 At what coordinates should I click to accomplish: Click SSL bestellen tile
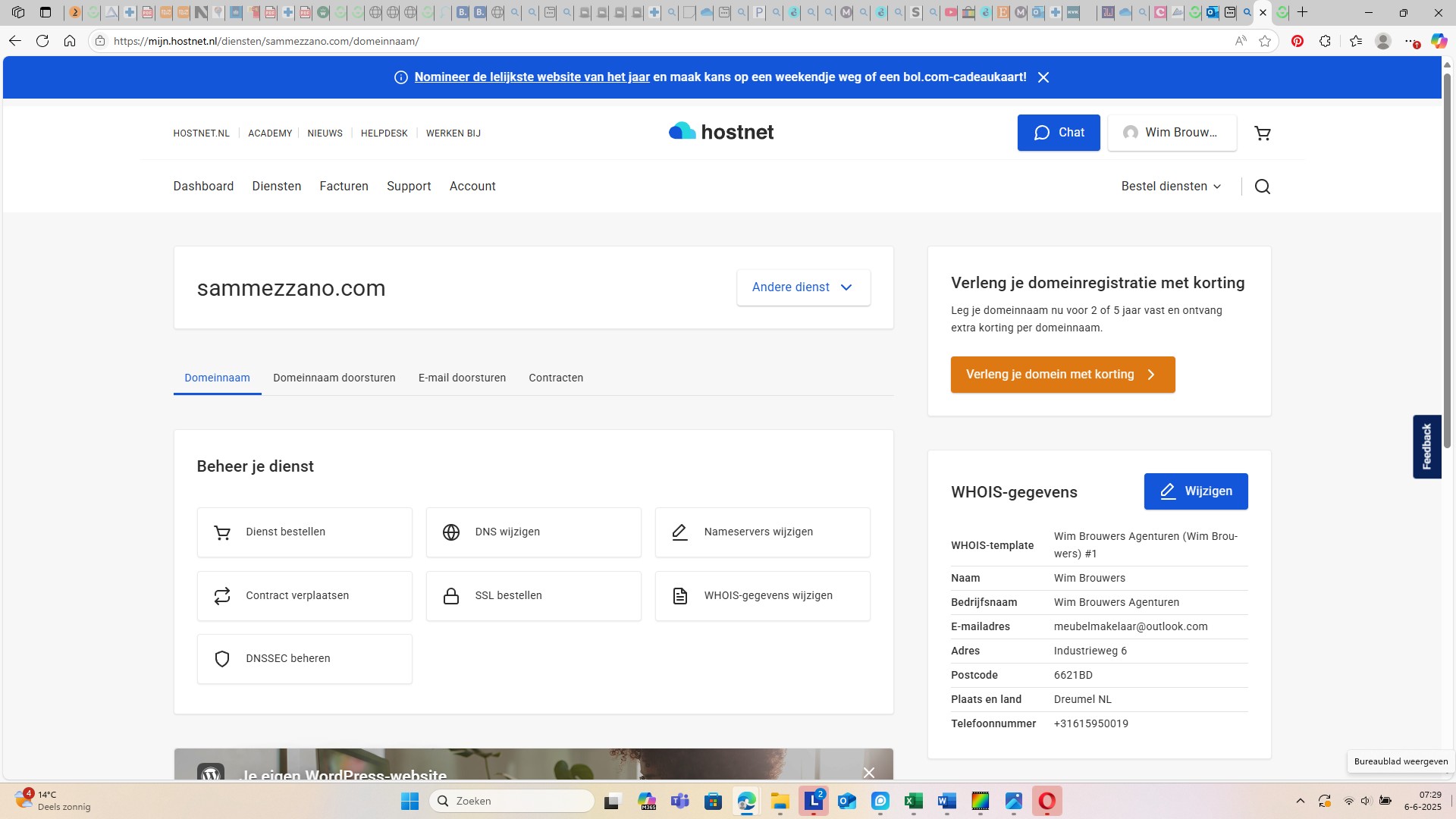point(534,596)
